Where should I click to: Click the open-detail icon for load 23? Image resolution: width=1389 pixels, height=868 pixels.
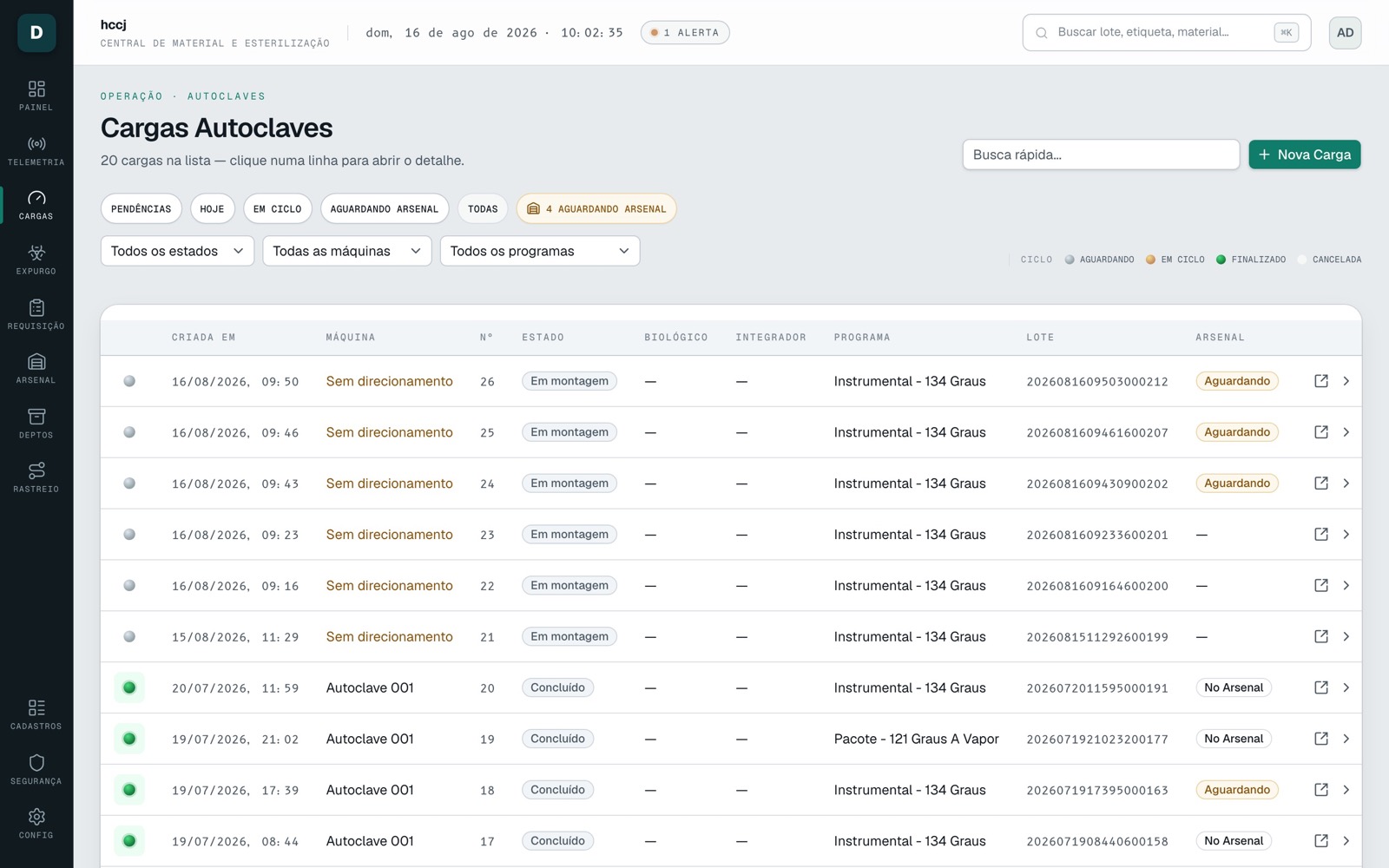[1321, 535]
